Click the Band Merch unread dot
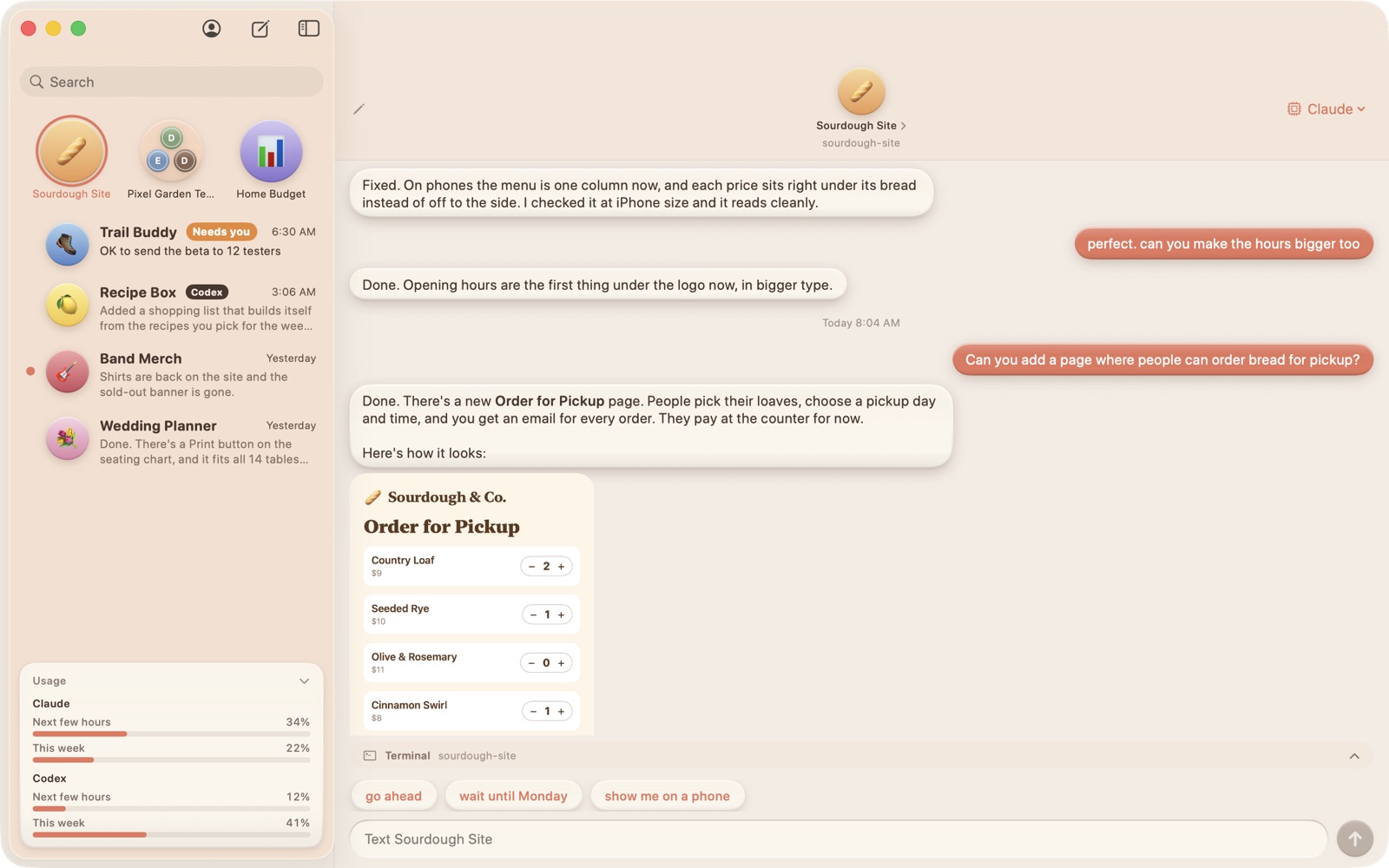 coord(30,372)
